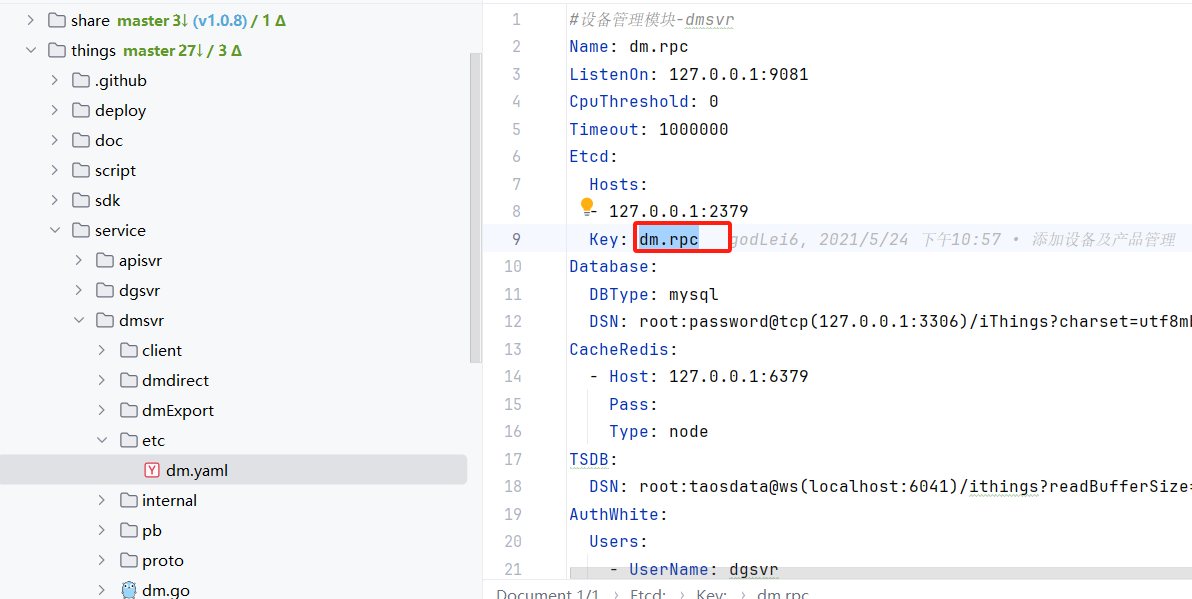Viewport: 1192px width, 599px height.
Task: Click the project tree vertical scrollbar
Action: (x=475, y=200)
